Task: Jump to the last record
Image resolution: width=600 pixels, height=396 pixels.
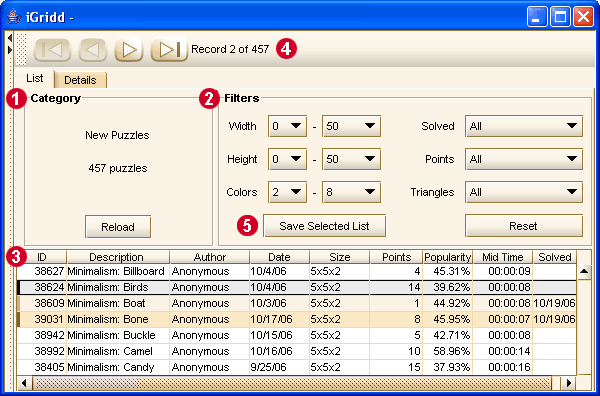Action: [x=169, y=49]
